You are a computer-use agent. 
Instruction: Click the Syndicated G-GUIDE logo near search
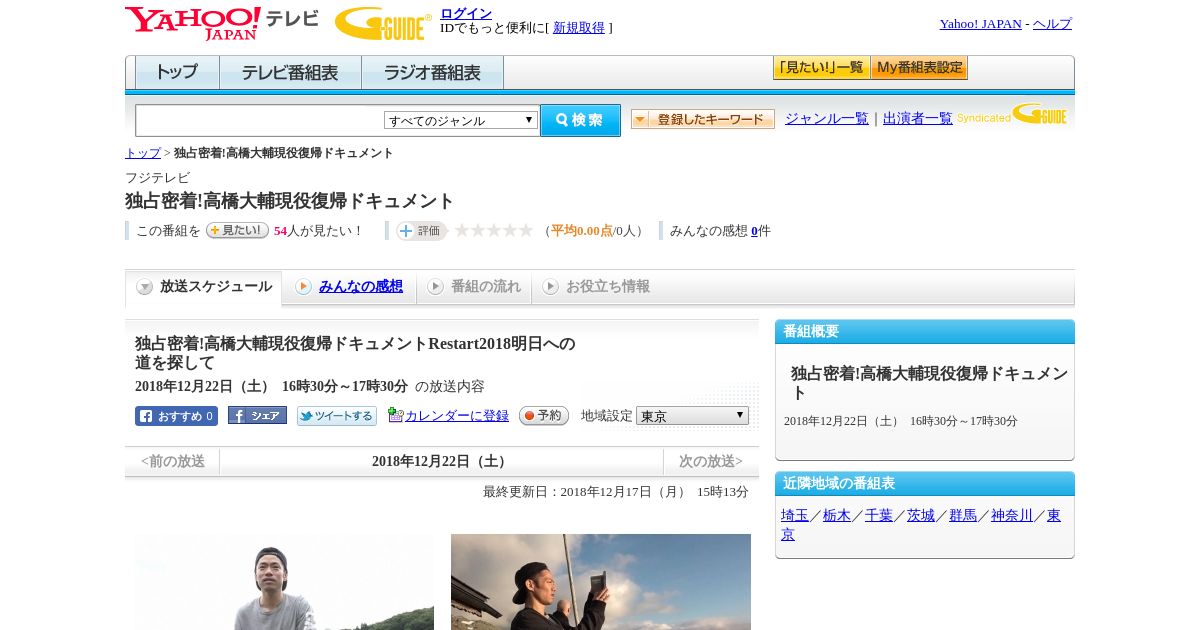[1011, 114]
